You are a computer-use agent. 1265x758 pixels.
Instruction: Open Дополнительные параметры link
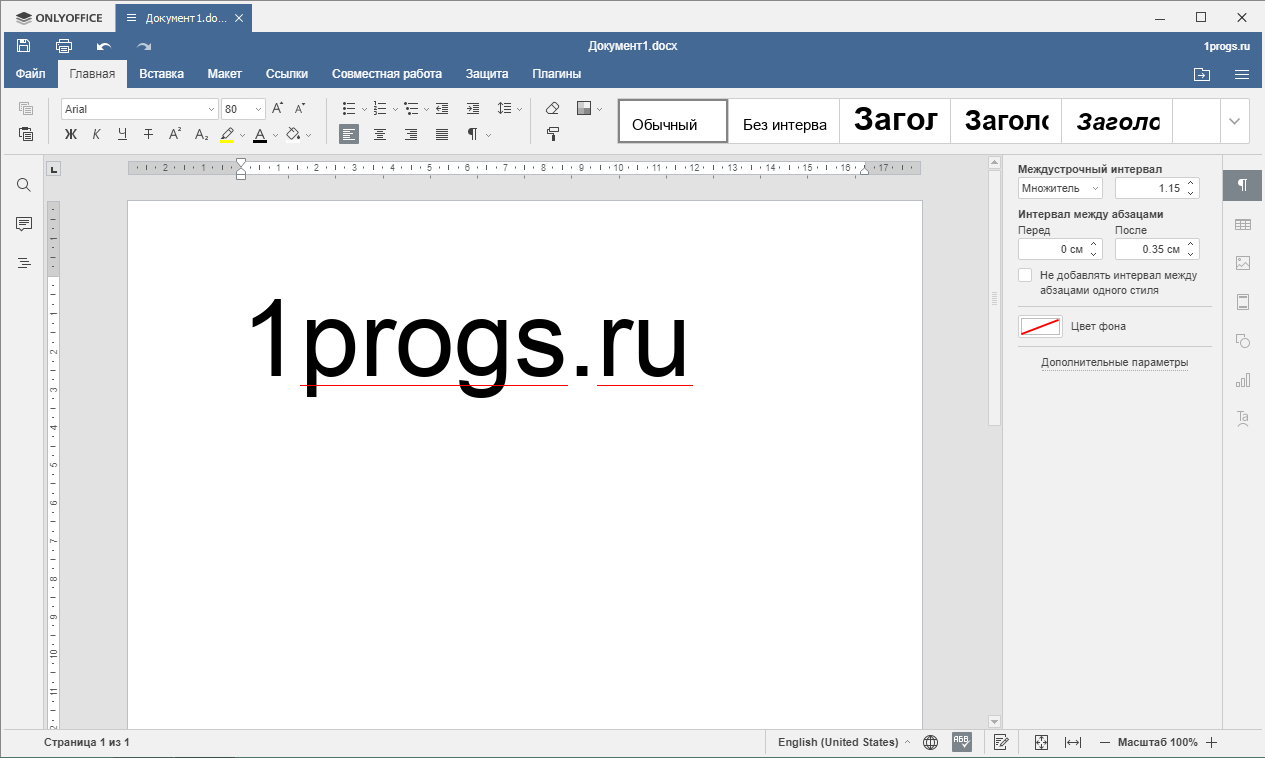[x=1115, y=362]
